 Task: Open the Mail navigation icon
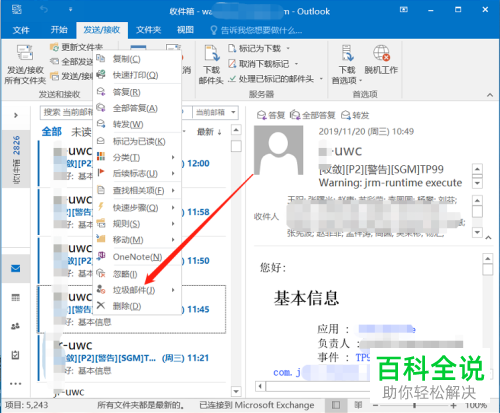[15, 268]
